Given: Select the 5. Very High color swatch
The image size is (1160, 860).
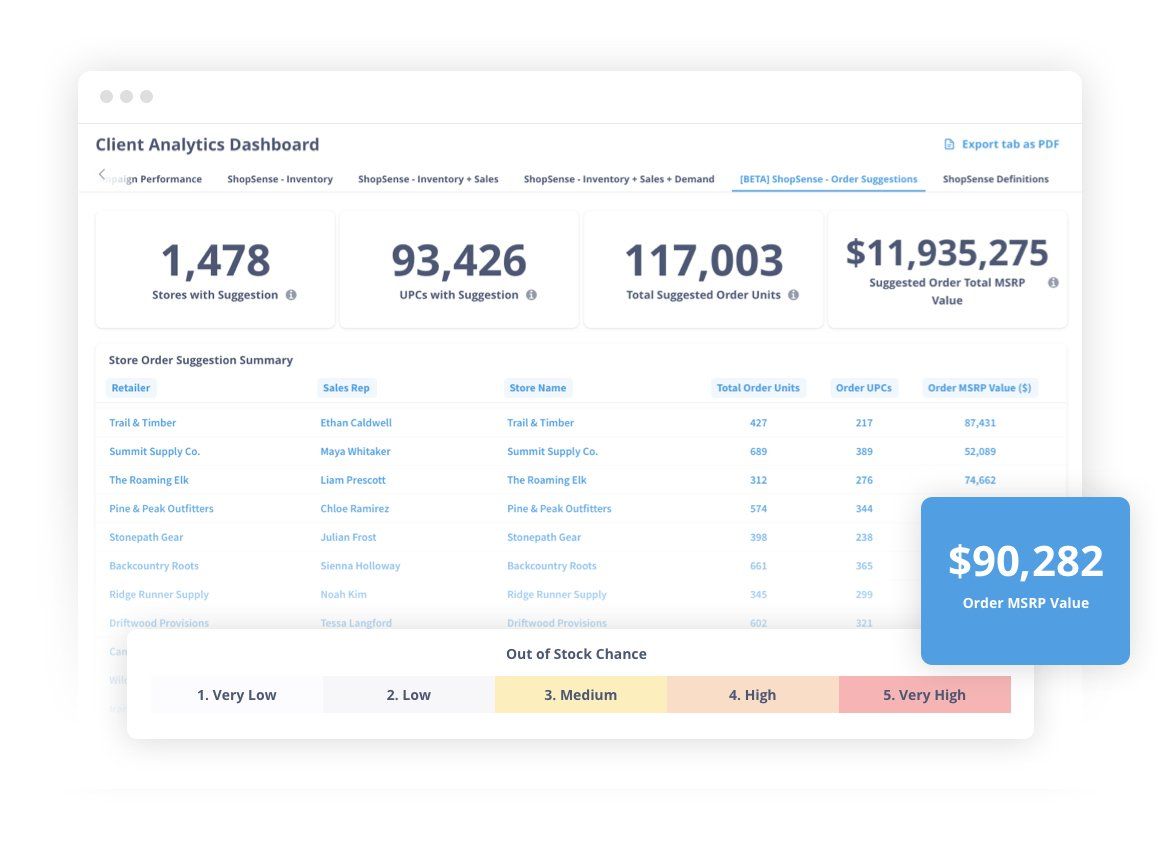Looking at the screenshot, I should click(x=925, y=695).
